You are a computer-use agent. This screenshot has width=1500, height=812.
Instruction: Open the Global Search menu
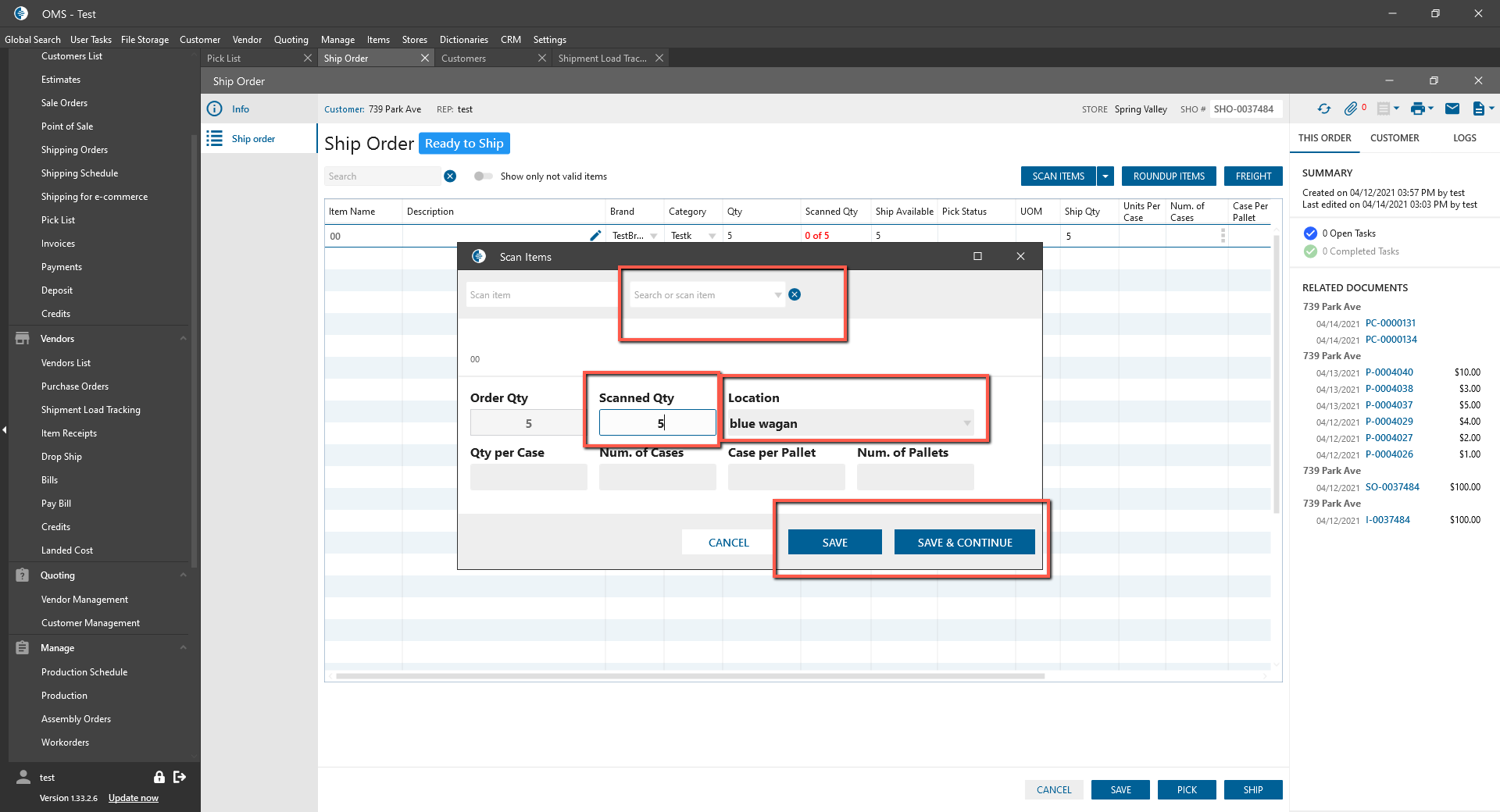click(x=33, y=40)
